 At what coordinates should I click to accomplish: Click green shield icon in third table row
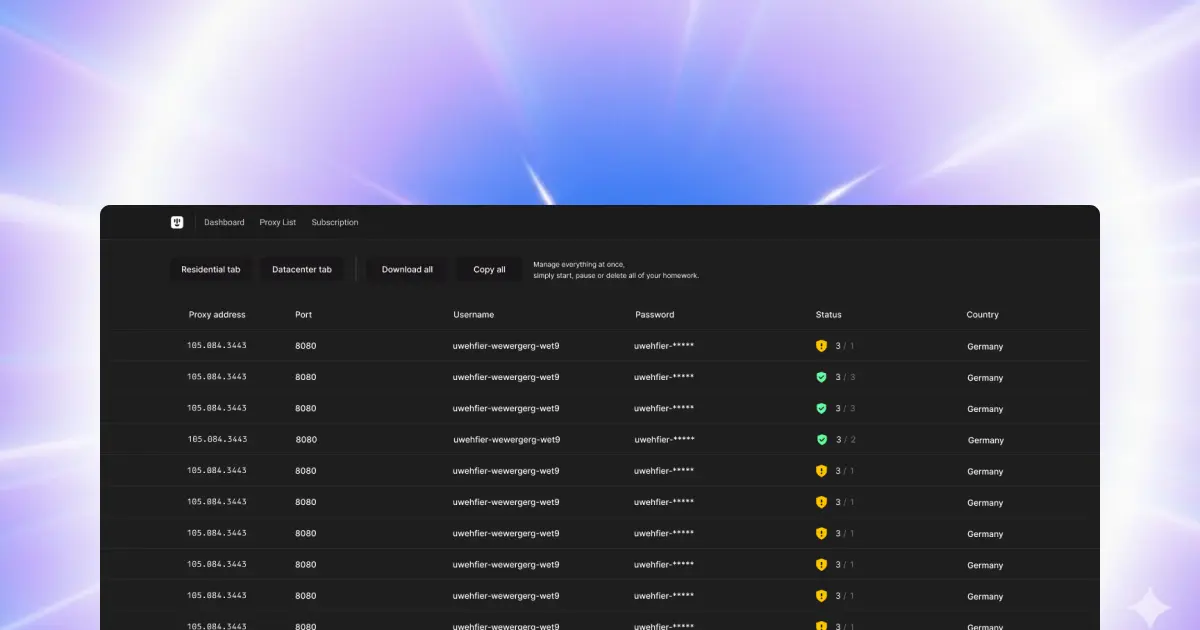click(821, 408)
